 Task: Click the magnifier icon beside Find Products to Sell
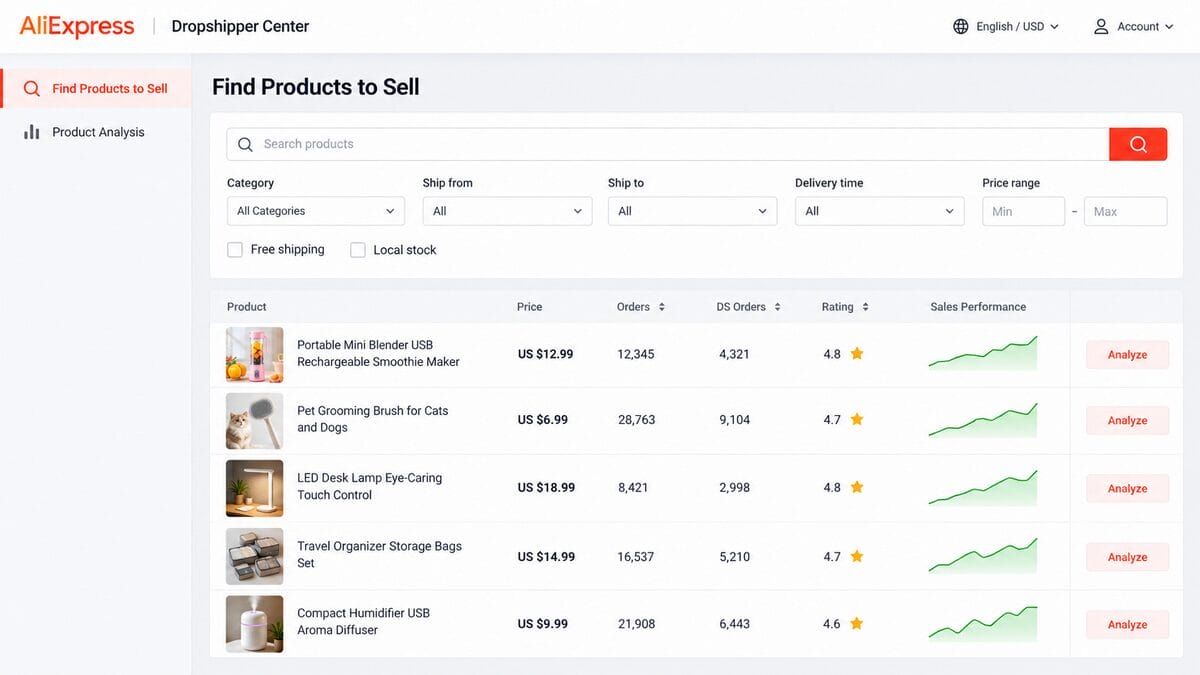(x=32, y=88)
